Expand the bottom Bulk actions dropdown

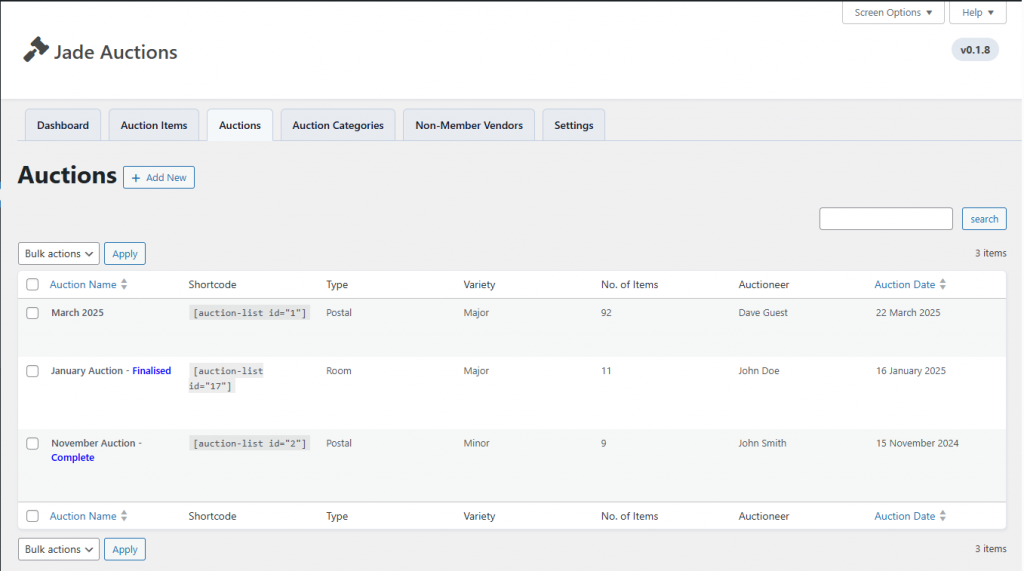(58, 550)
